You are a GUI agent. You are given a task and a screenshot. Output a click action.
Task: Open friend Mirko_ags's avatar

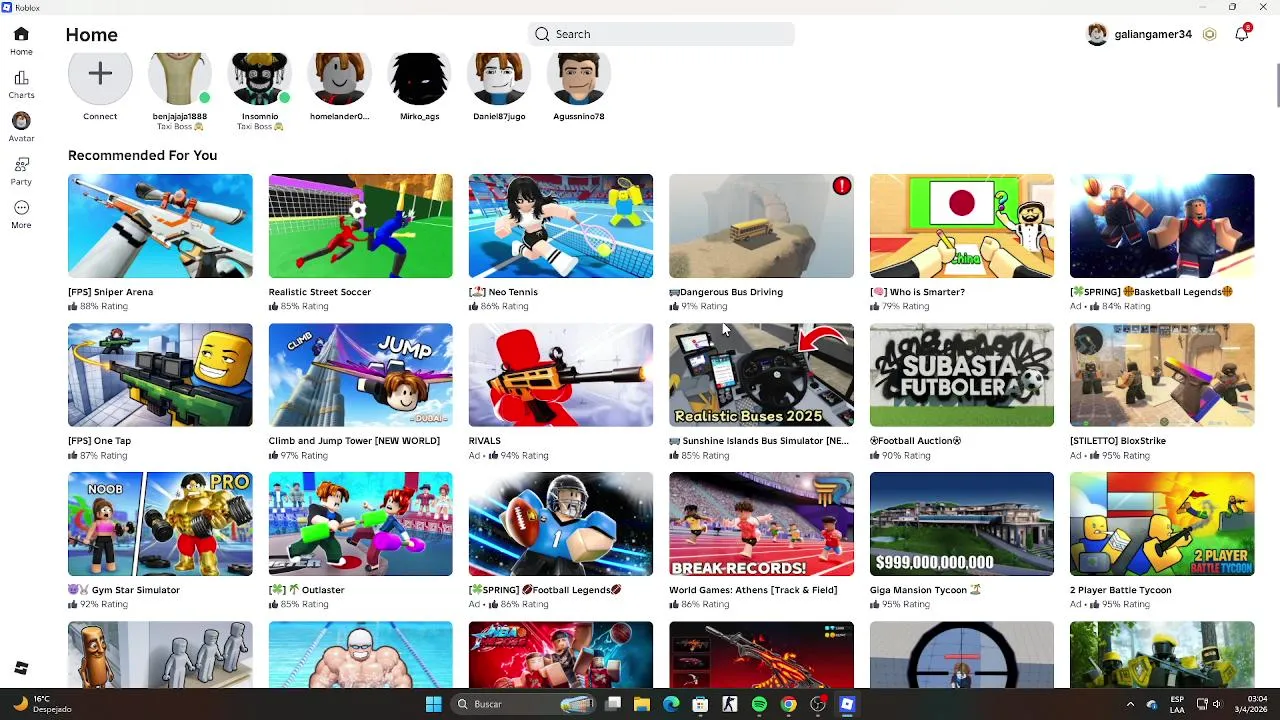point(419,78)
